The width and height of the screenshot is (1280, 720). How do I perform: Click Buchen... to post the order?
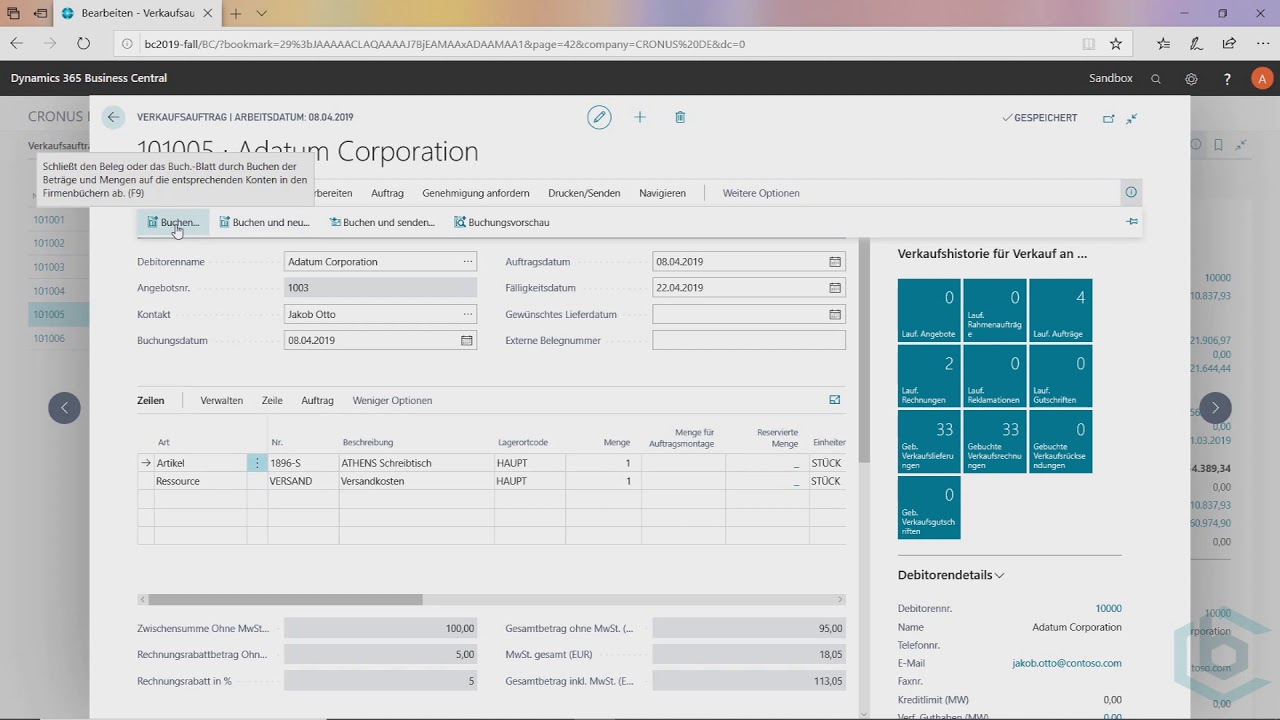pos(173,222)
